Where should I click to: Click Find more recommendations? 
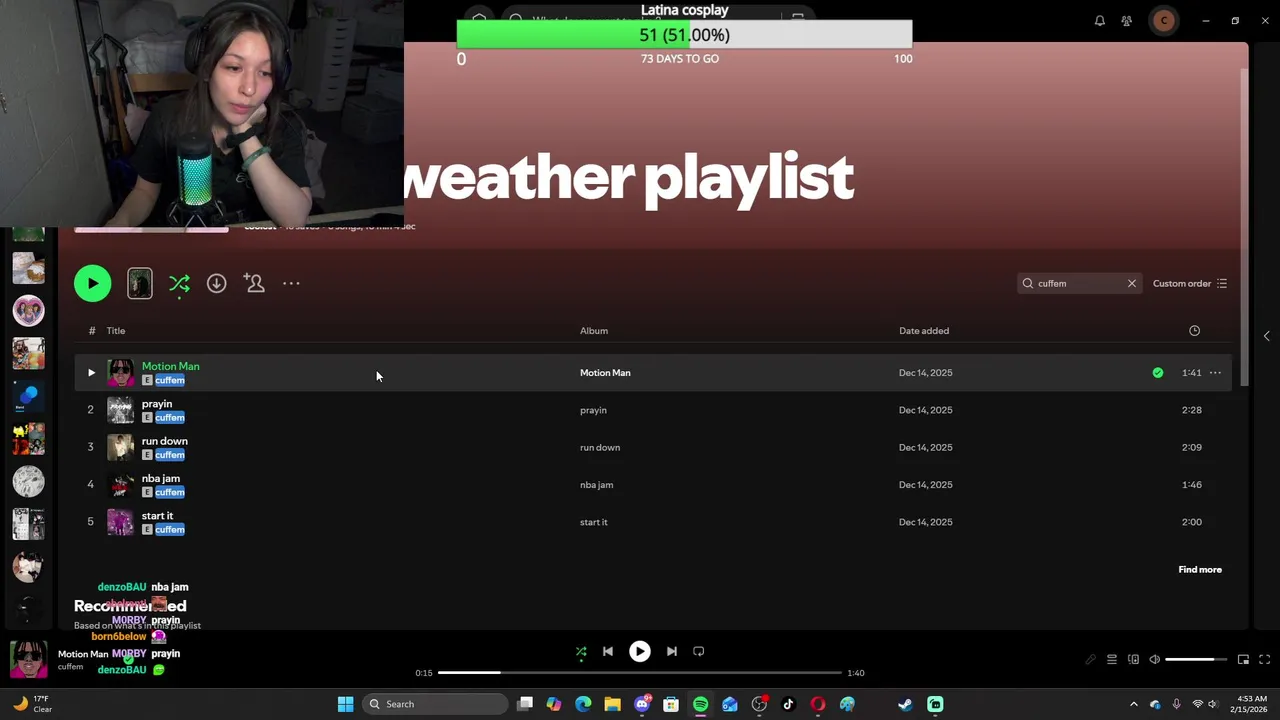click(x=1200, y=569)
